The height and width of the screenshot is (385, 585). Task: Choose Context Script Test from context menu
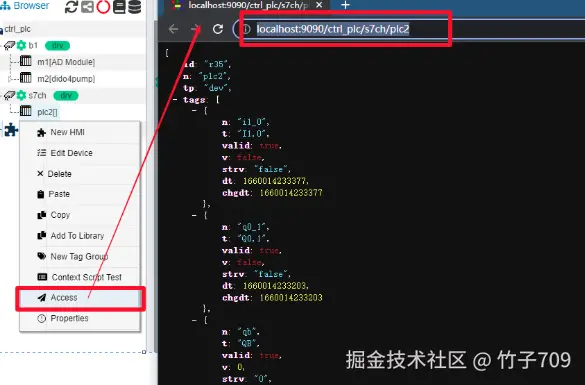(x=80, y=277)
